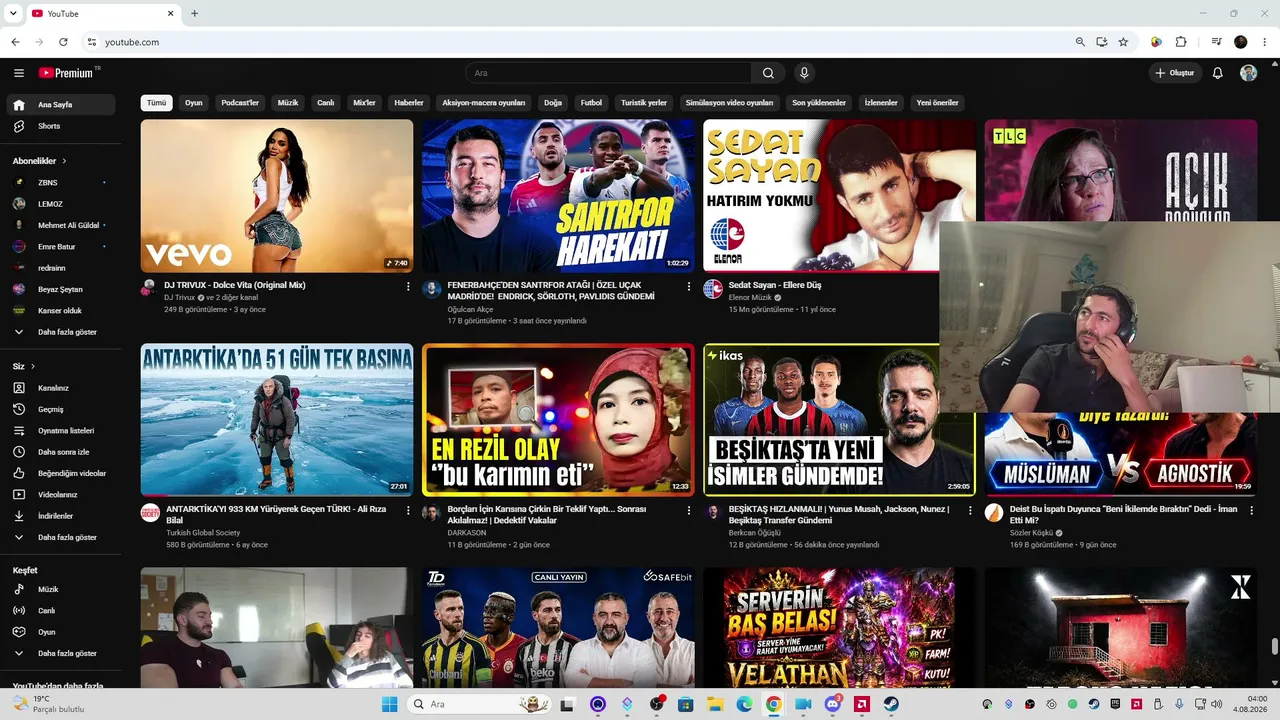
Task: Click the install app icon in address bar
Action: click(1101, 42)
